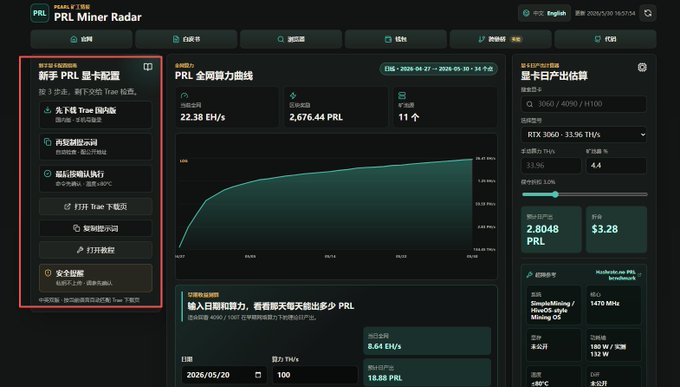Image resolution: width=680 pixels, height=387 pixels.
Task: Click the 安全提醒 safety notice card
Action: point(95,278)
